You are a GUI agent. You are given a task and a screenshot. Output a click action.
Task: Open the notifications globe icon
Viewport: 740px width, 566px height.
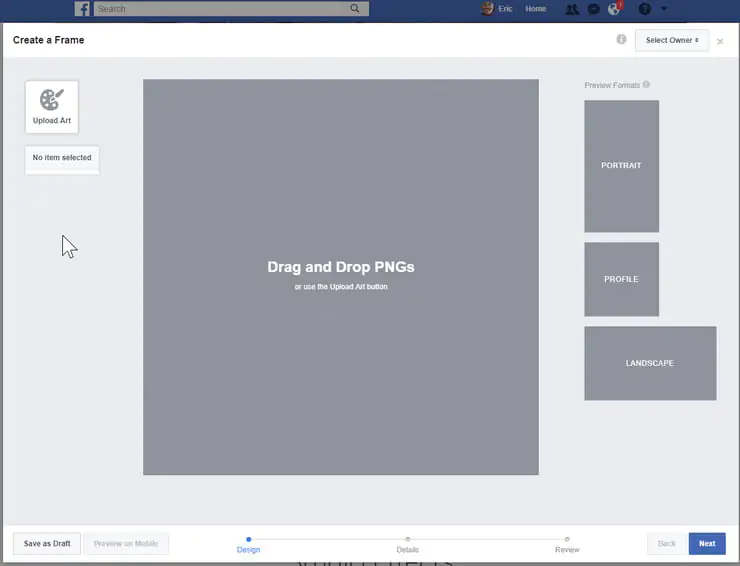pos(614,8)
